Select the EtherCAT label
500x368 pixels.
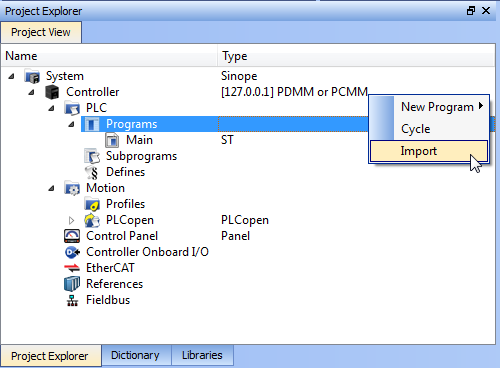(110, 268)
